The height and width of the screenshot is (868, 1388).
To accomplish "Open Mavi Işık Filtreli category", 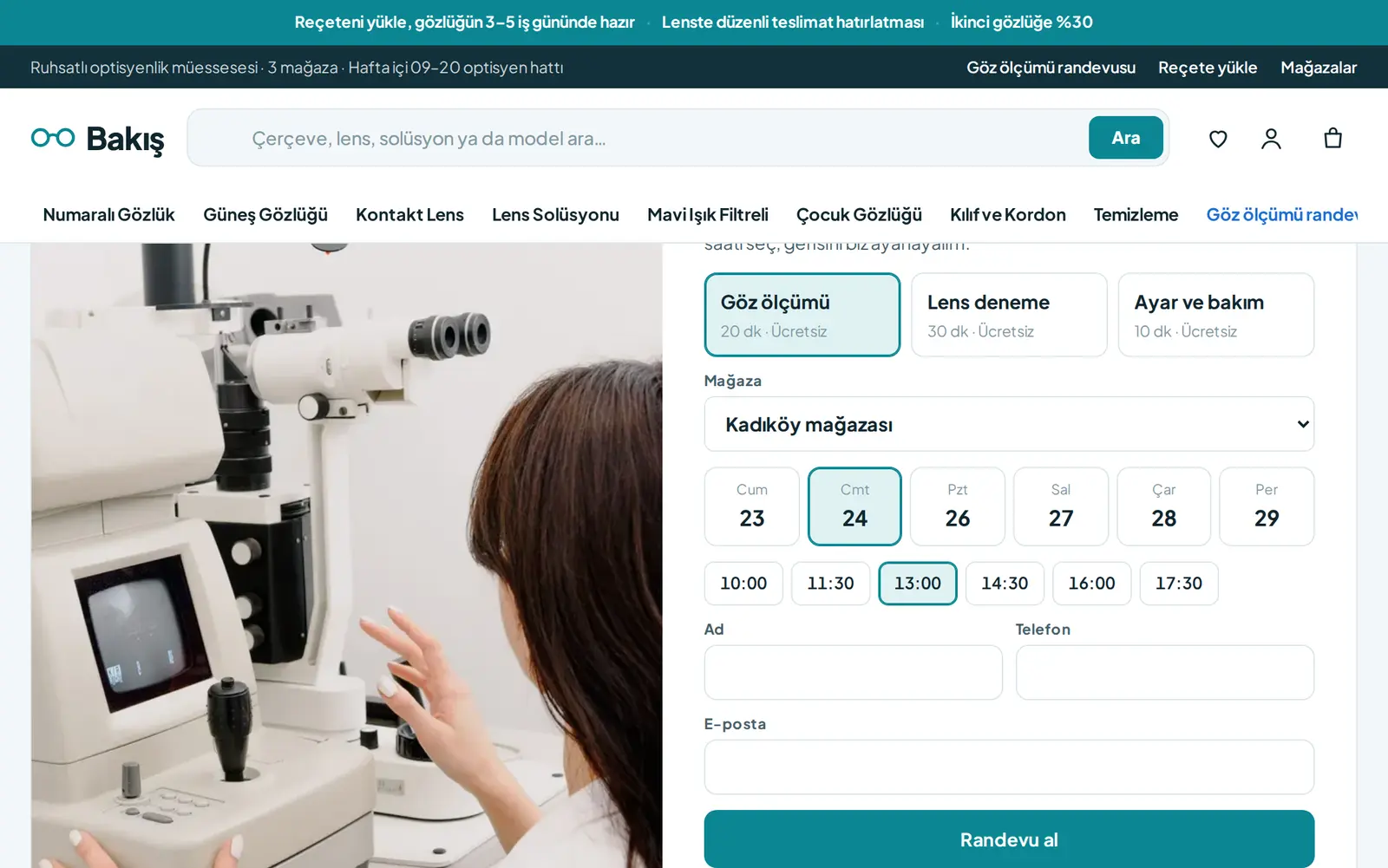I will point(708,215).
